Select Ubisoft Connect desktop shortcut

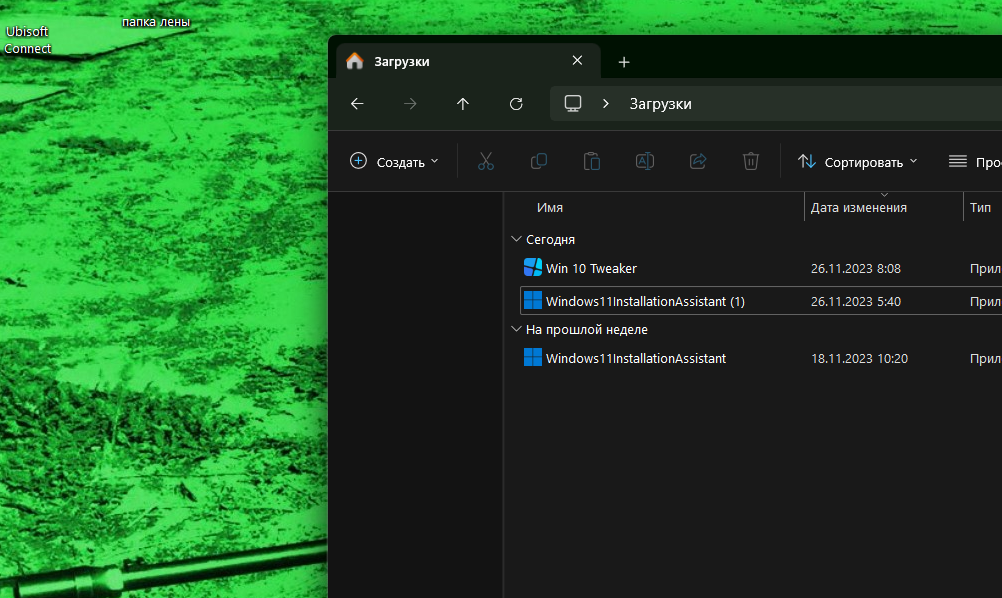27,40
